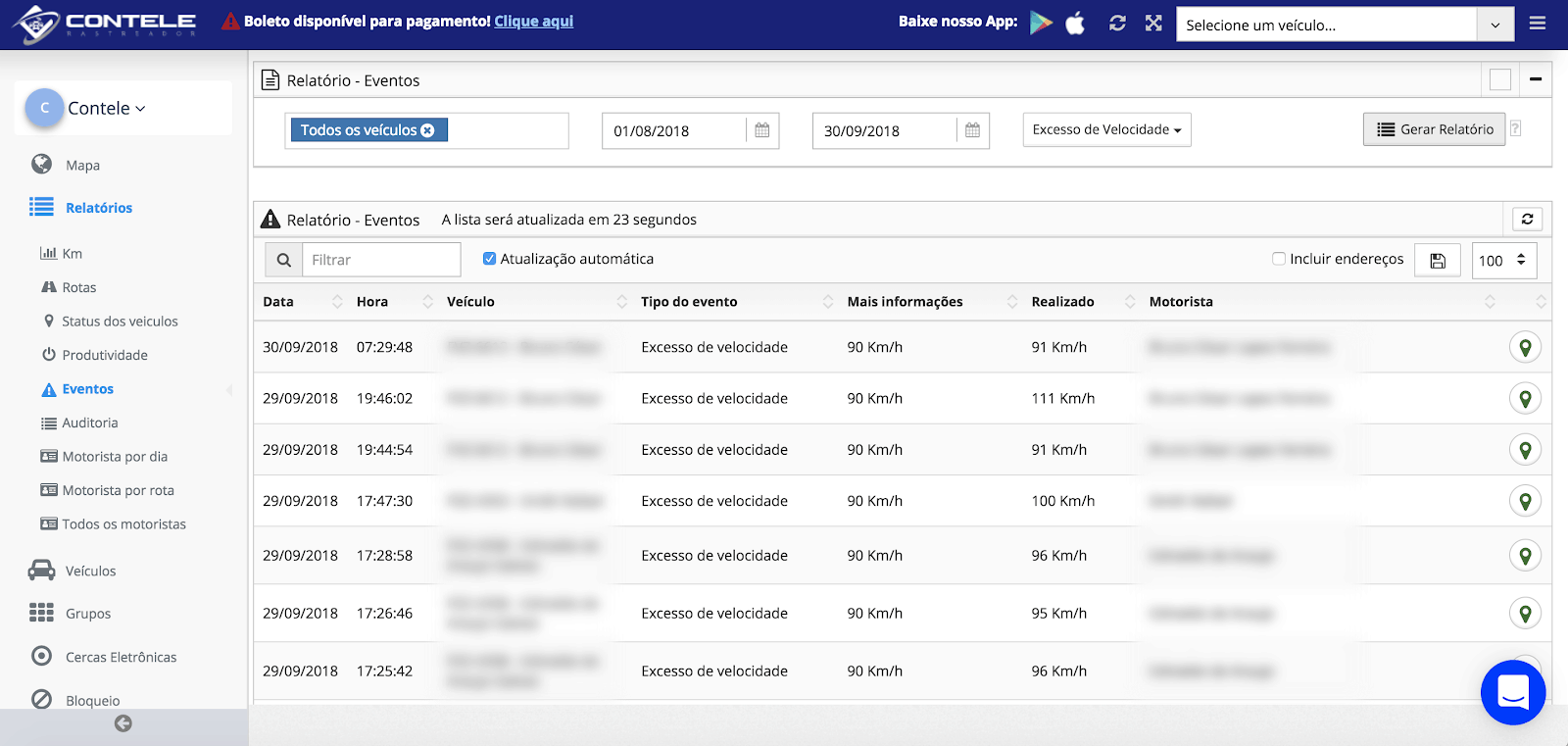The height and width of the screenshot is (746, 1568).
Task: Open the hamburger menu at top right
Action: [x=1538, y=23]
